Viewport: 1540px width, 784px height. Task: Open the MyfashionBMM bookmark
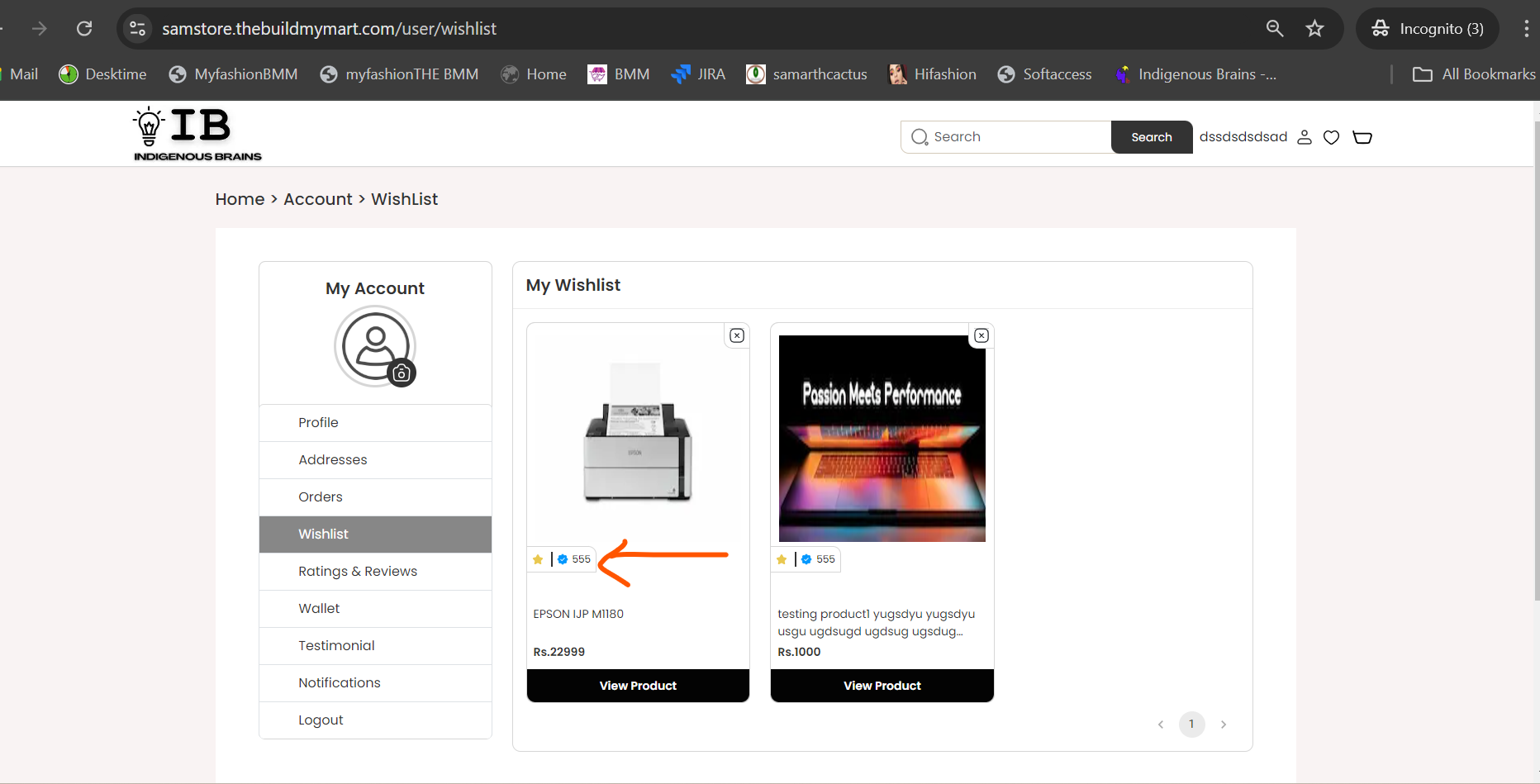[x=234, y=74]
